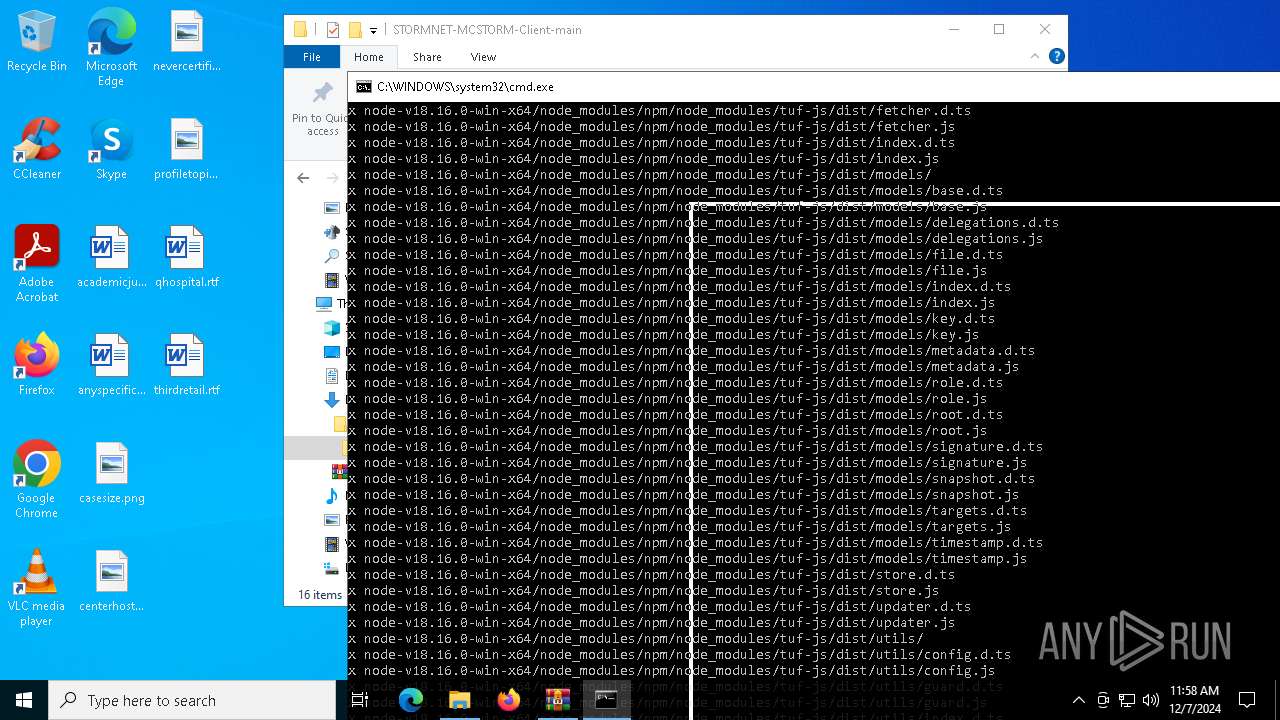The image size is (1280, 720).
Task: Switch to the View ribbon tab
Action: click(x=483, y=57)
